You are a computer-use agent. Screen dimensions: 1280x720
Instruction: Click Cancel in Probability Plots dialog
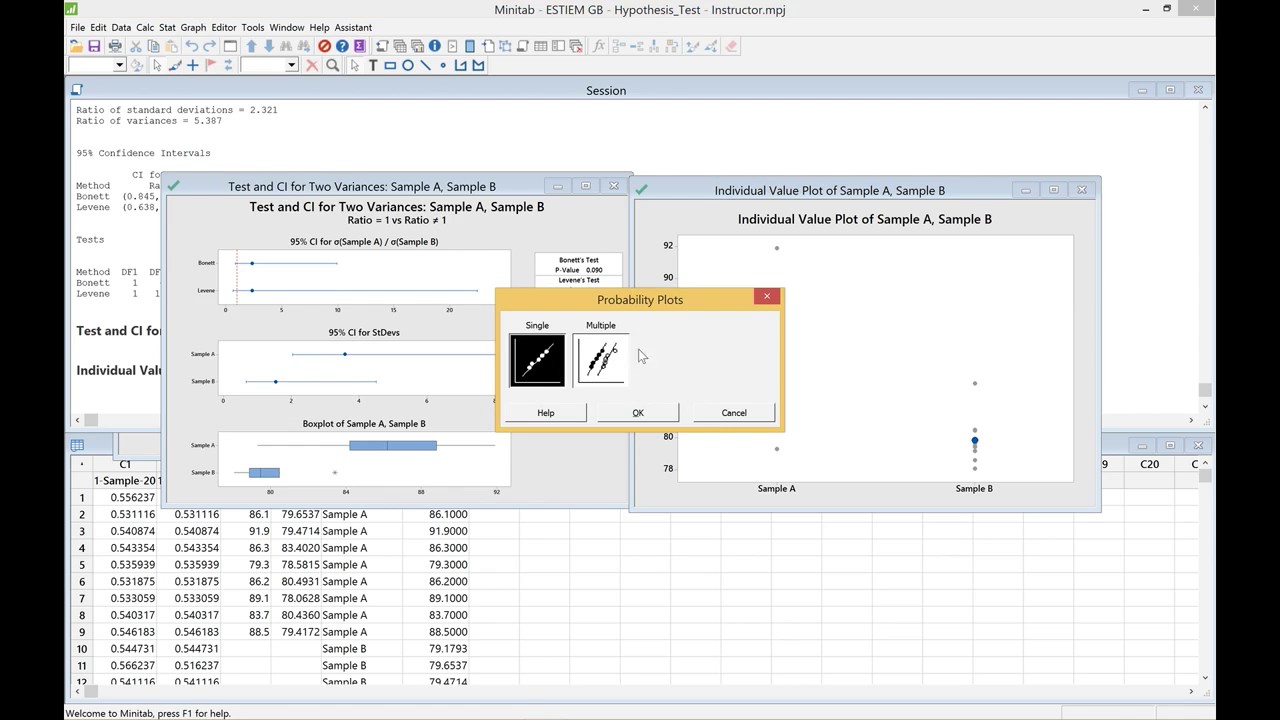click(x=734, y=413)
